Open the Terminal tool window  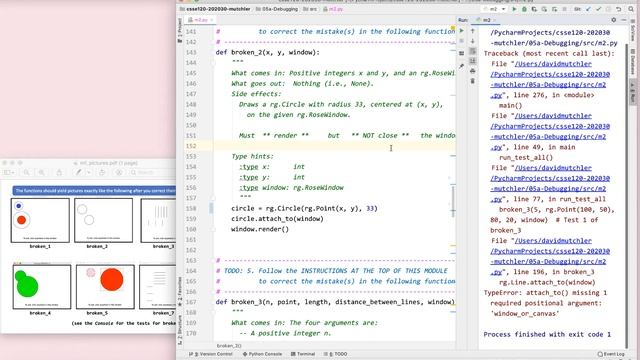pyautogui.click(x=303, y=354)
